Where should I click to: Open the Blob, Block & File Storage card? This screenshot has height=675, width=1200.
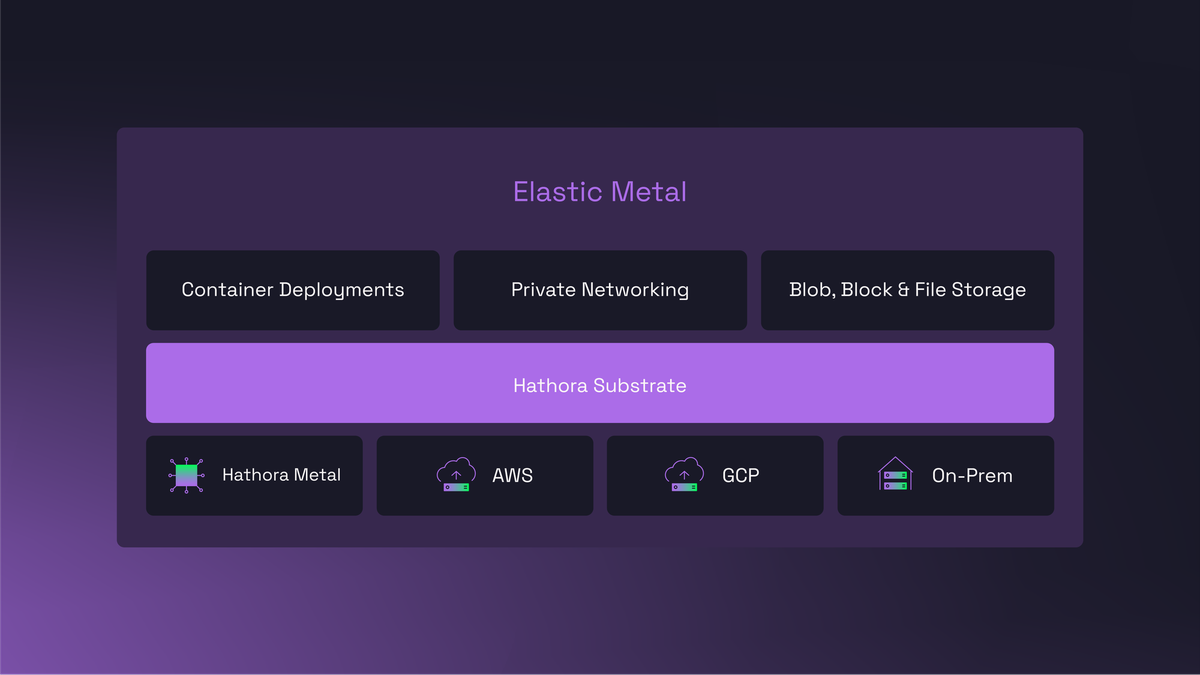[907, 290]
